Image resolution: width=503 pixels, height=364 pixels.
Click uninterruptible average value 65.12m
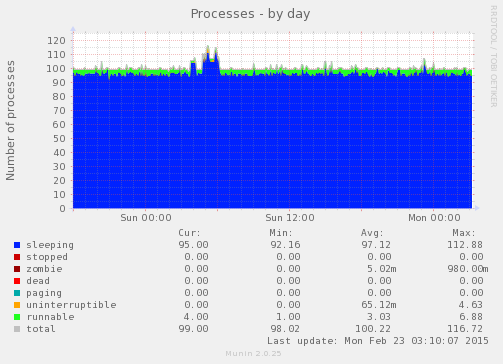point(379,305)
